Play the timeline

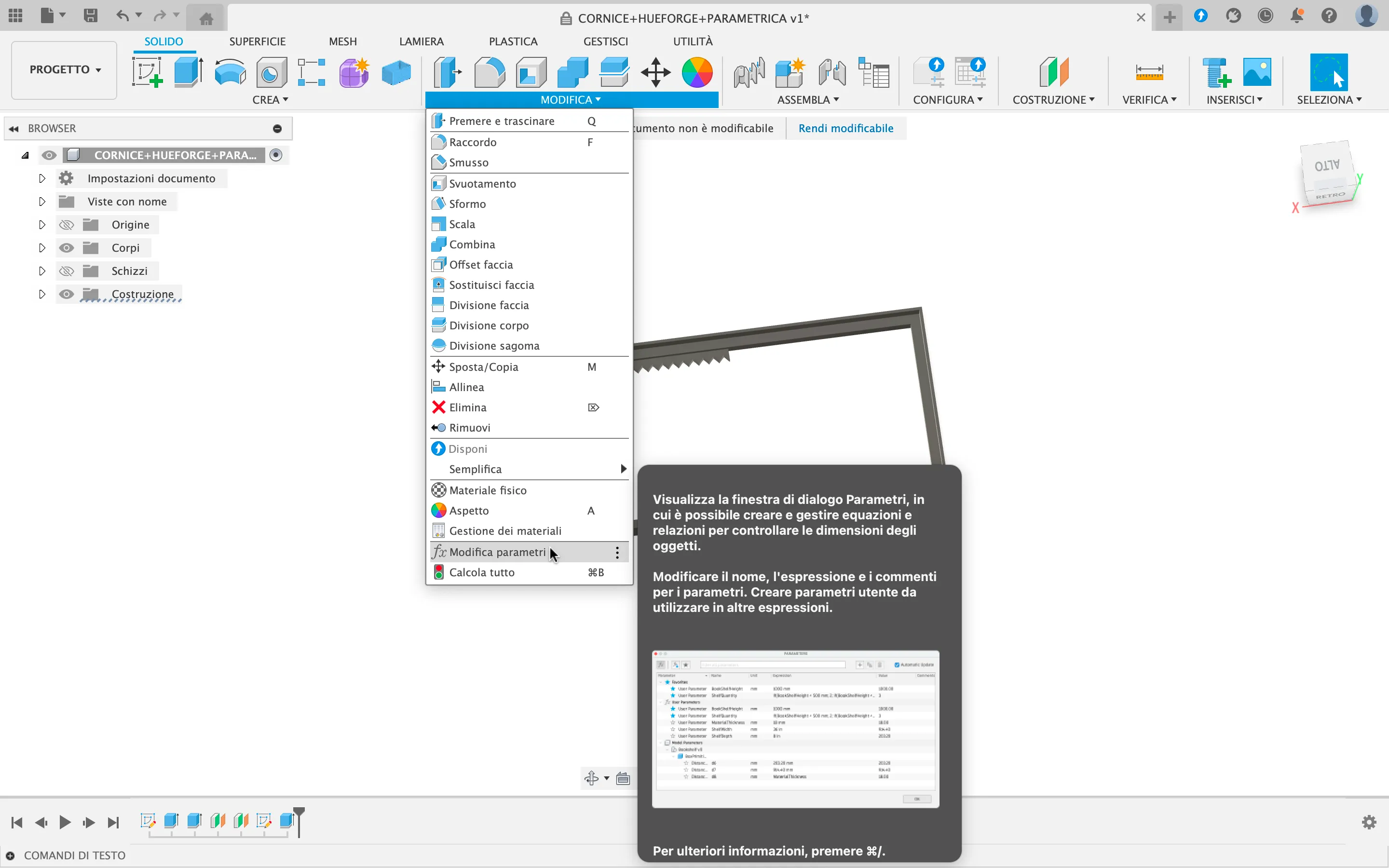[x=65, y=823]
